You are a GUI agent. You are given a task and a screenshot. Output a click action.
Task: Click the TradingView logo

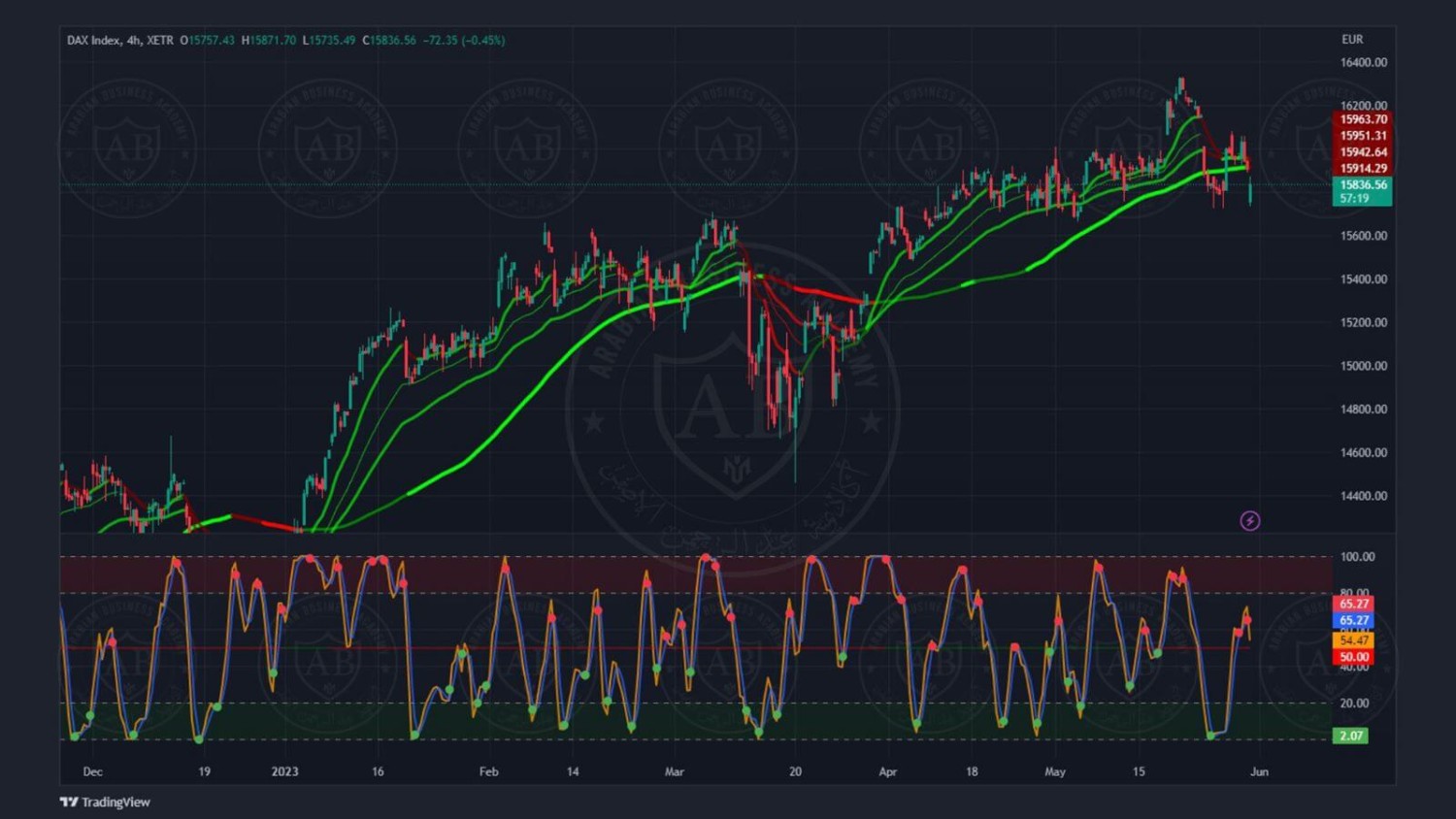pyautogui.click(x=105, y=802)
